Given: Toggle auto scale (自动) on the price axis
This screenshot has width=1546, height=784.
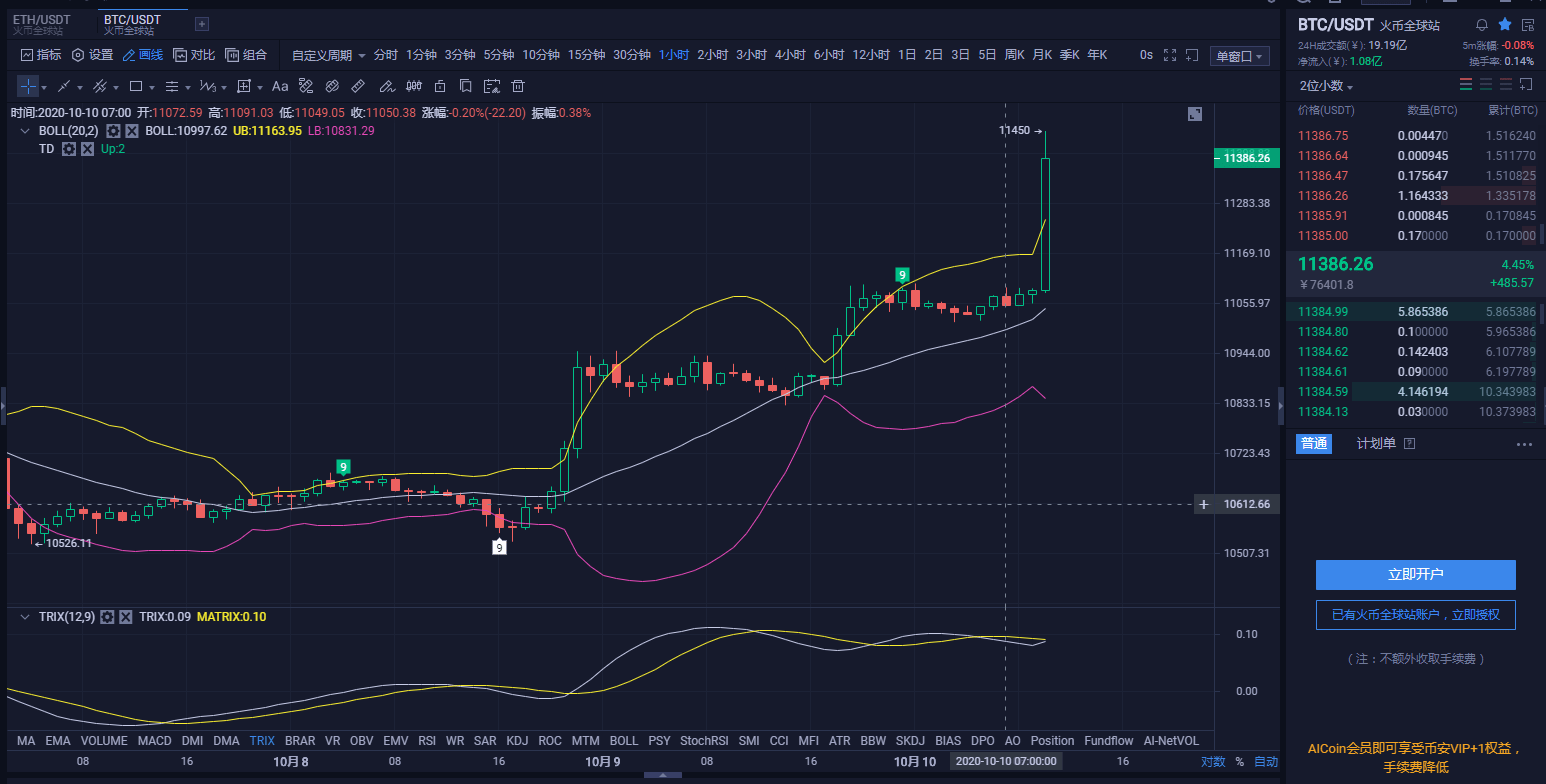Looking at the screenshot, I should coord(1265,761).
